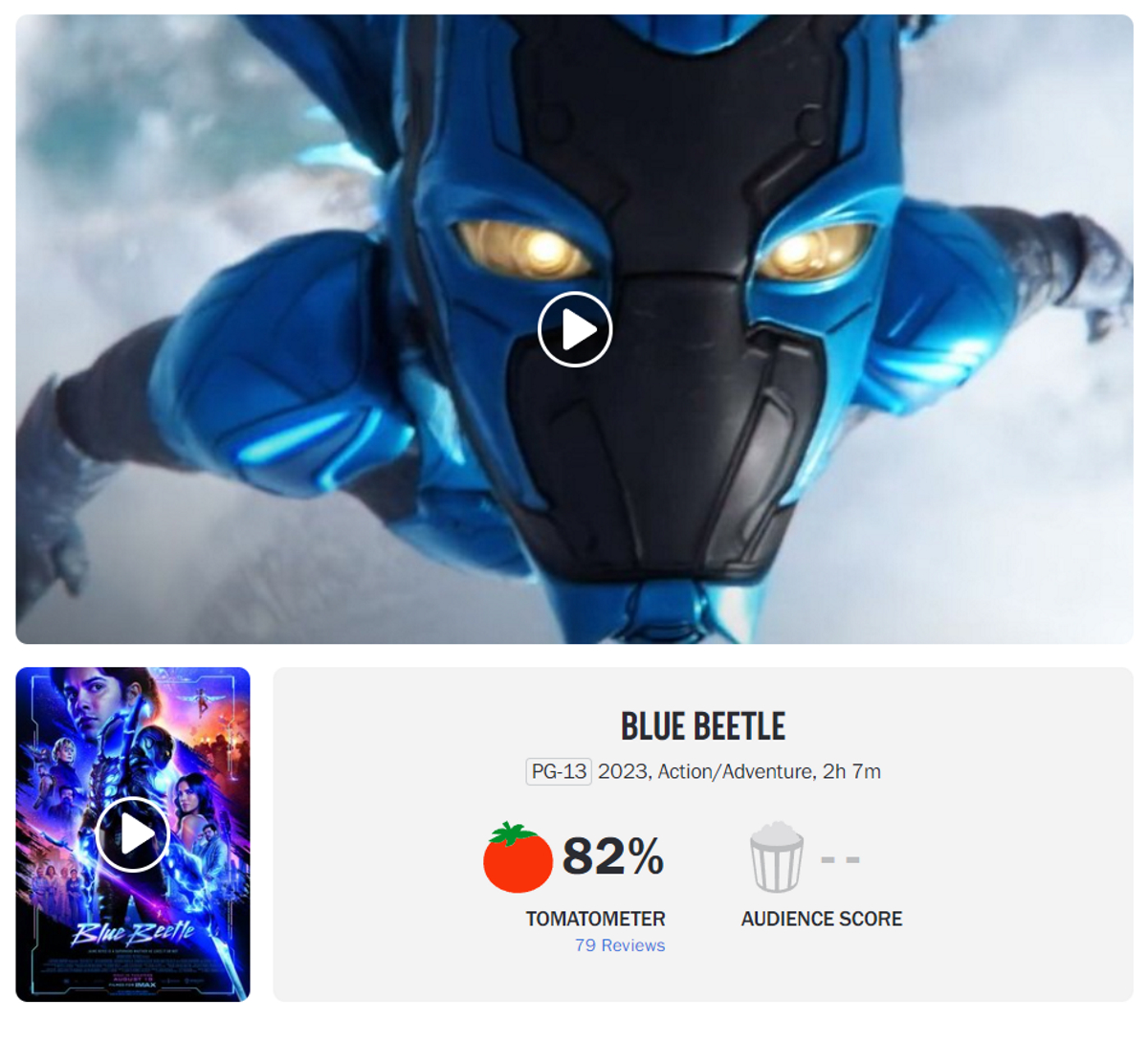Click Blue Beetle's right glowing eye in video
This screenshot has width=1148, height=1043.
click(813, 249)
